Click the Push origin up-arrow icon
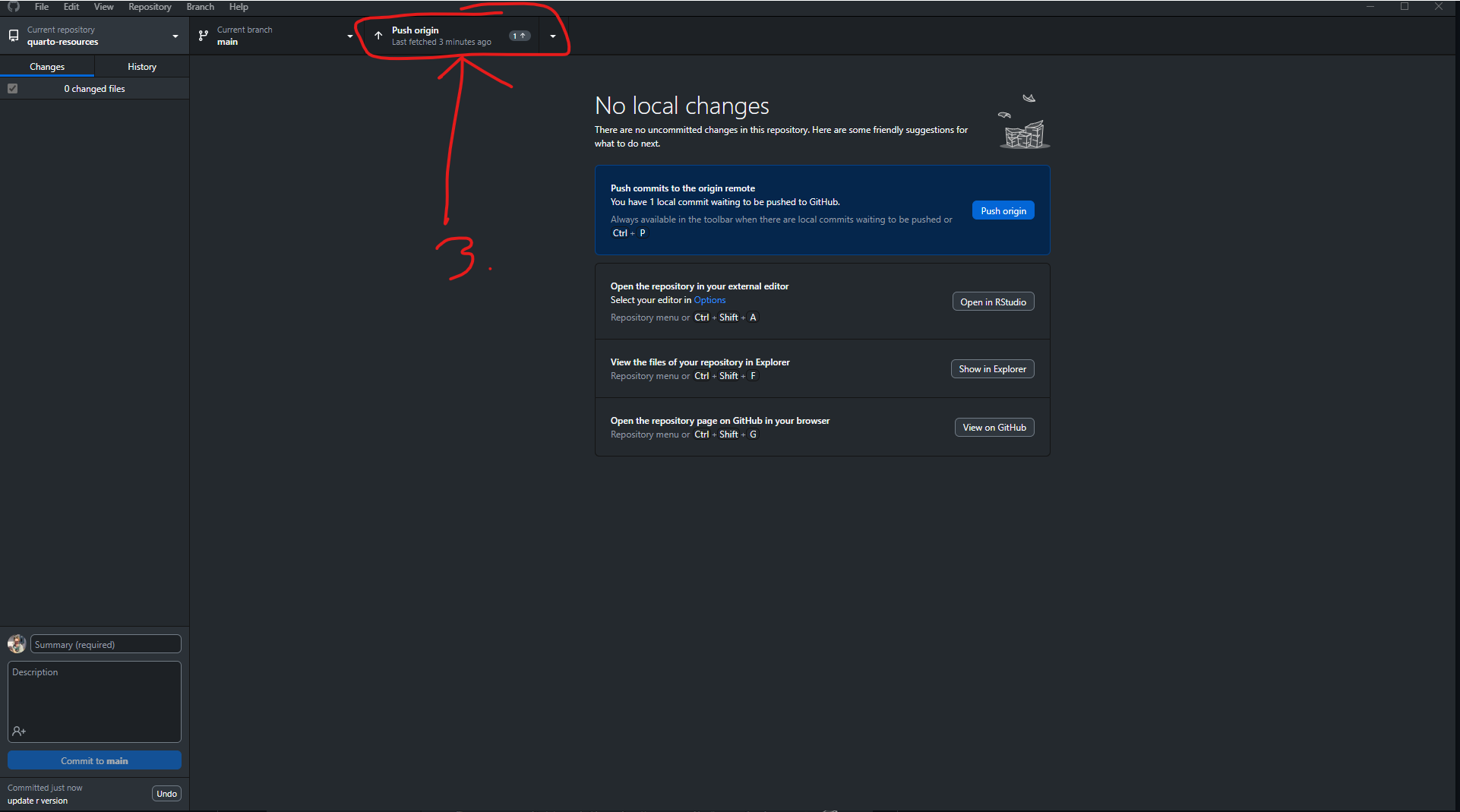Viewport: 1460px width, 812px height. (378, 36)
